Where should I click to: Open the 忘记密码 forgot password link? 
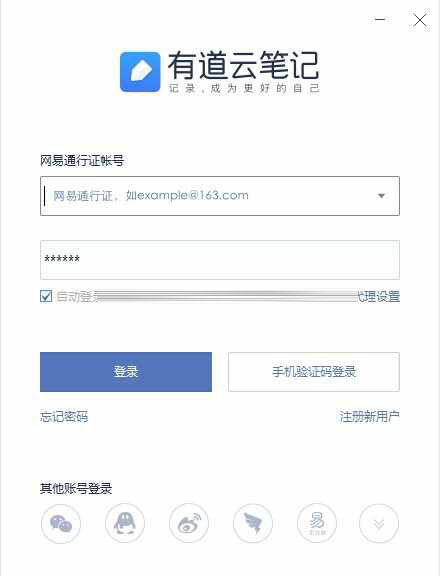point(64,417)
